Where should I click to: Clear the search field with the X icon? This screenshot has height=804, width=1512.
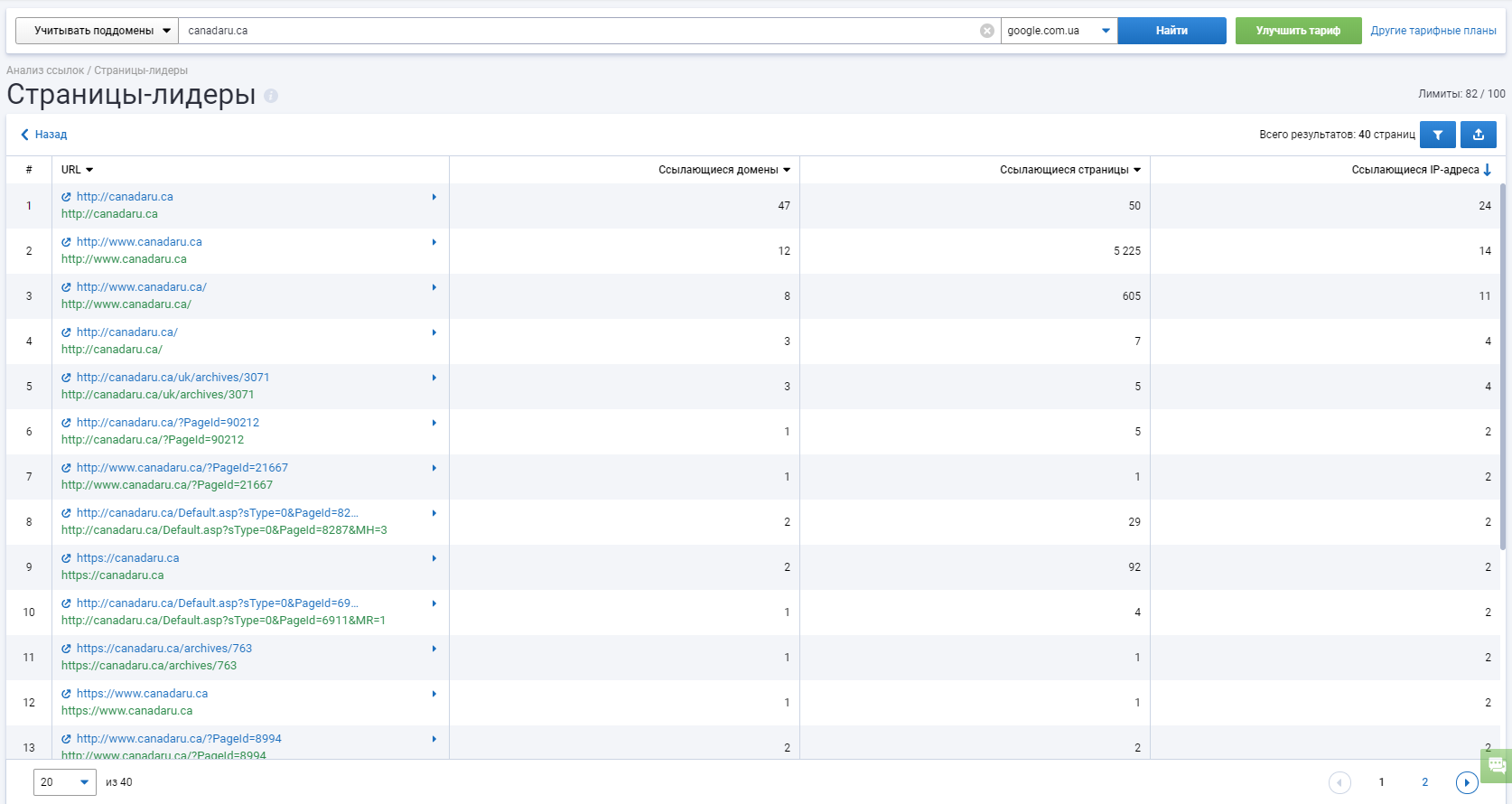pos(987,31)
